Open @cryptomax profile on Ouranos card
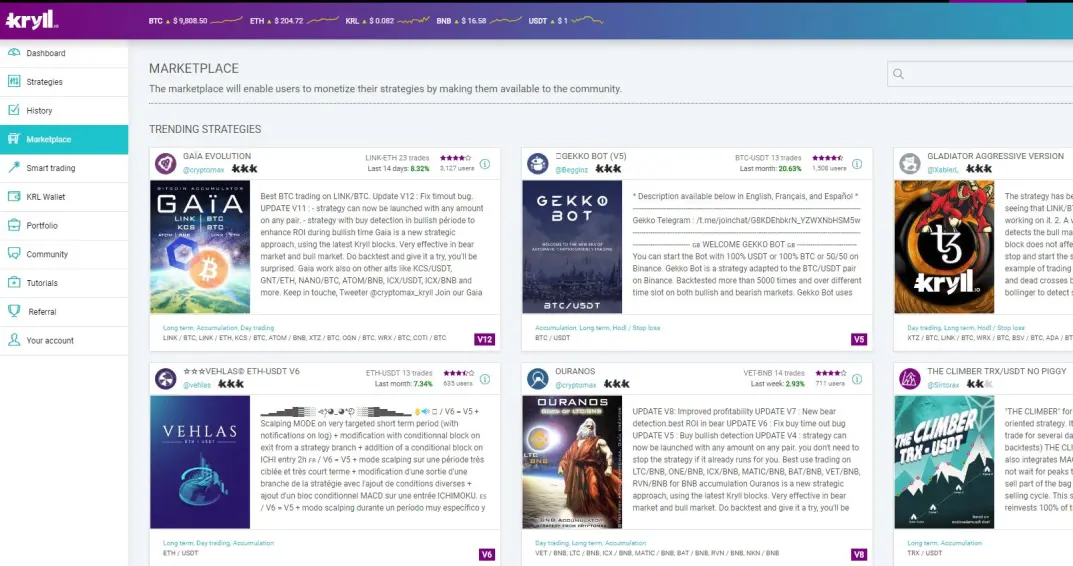 (576, 385)
